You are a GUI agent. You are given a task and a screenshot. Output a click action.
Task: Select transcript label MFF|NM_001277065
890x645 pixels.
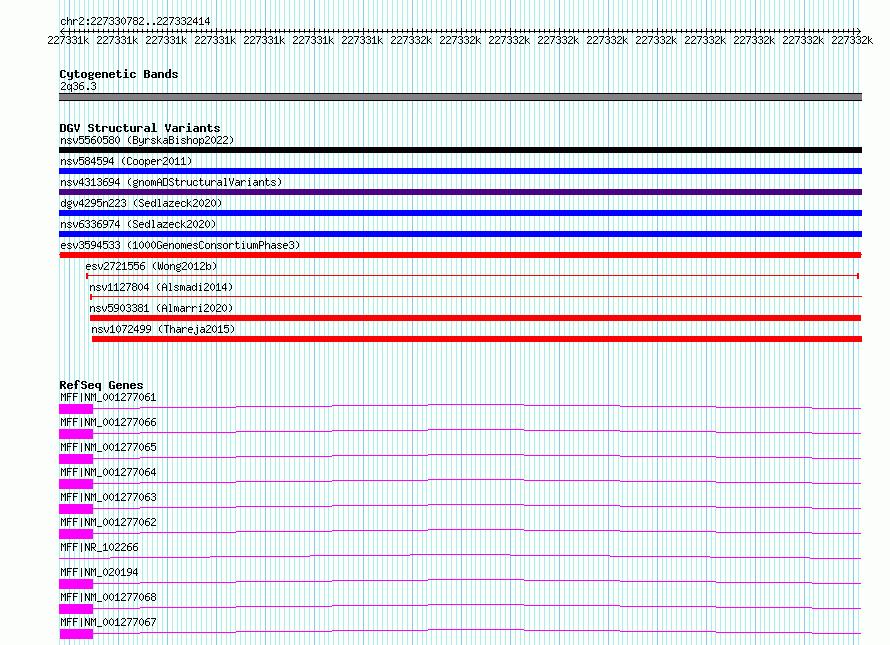tap(108, 447)
